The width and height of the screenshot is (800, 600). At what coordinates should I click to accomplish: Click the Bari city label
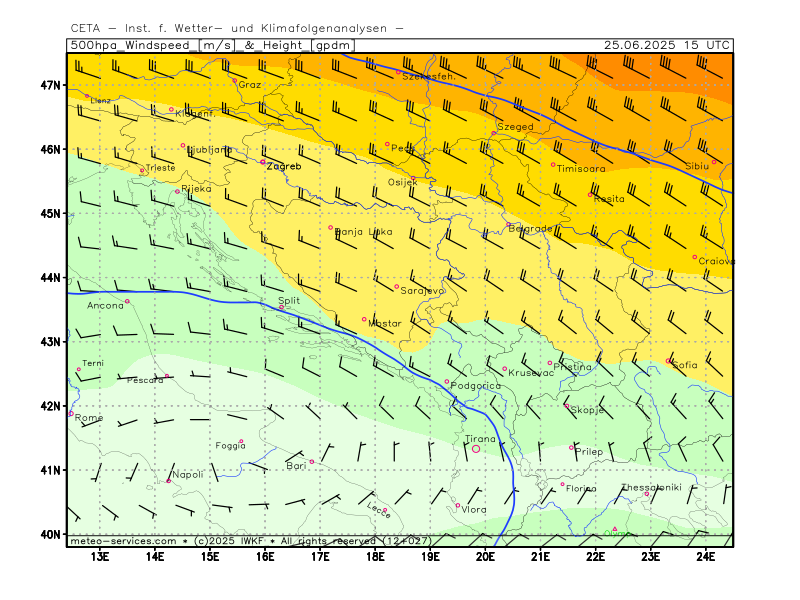[x=296, y=466]
